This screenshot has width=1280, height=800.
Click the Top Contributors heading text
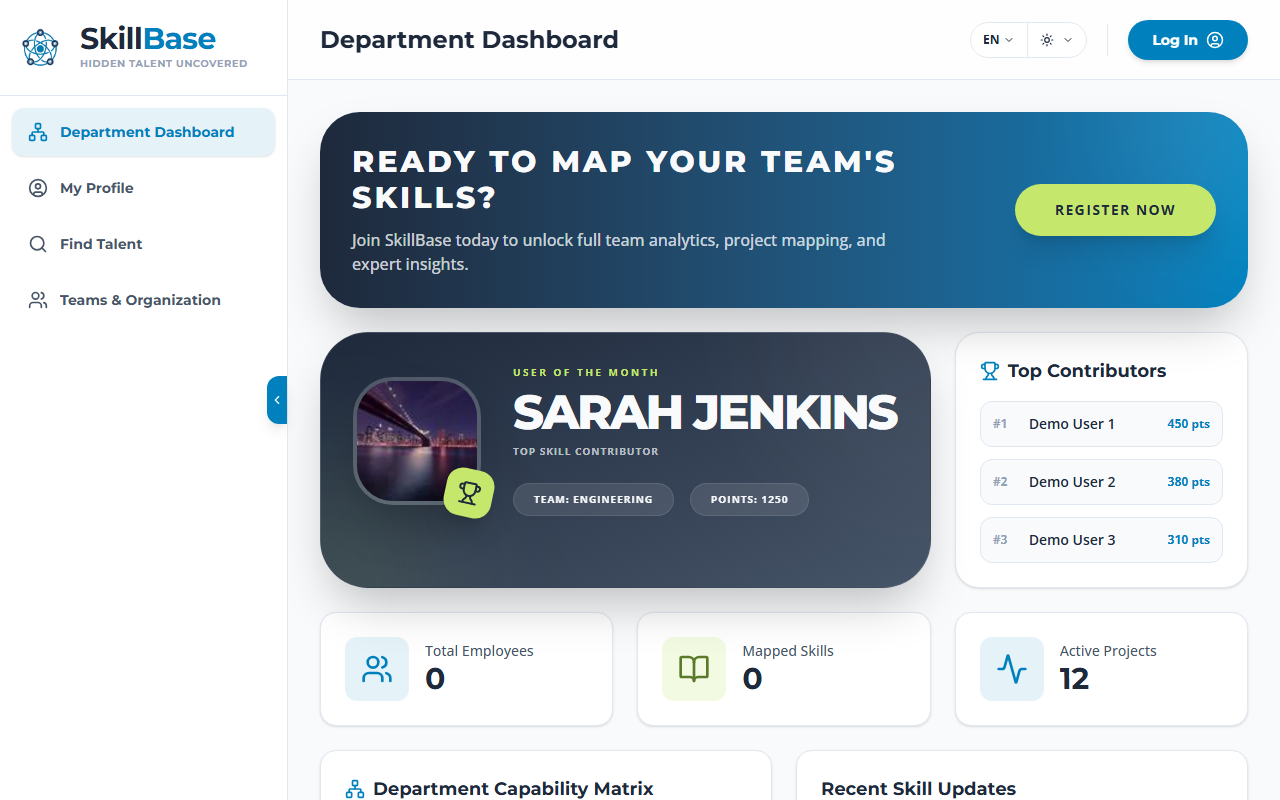(1087, 371)
